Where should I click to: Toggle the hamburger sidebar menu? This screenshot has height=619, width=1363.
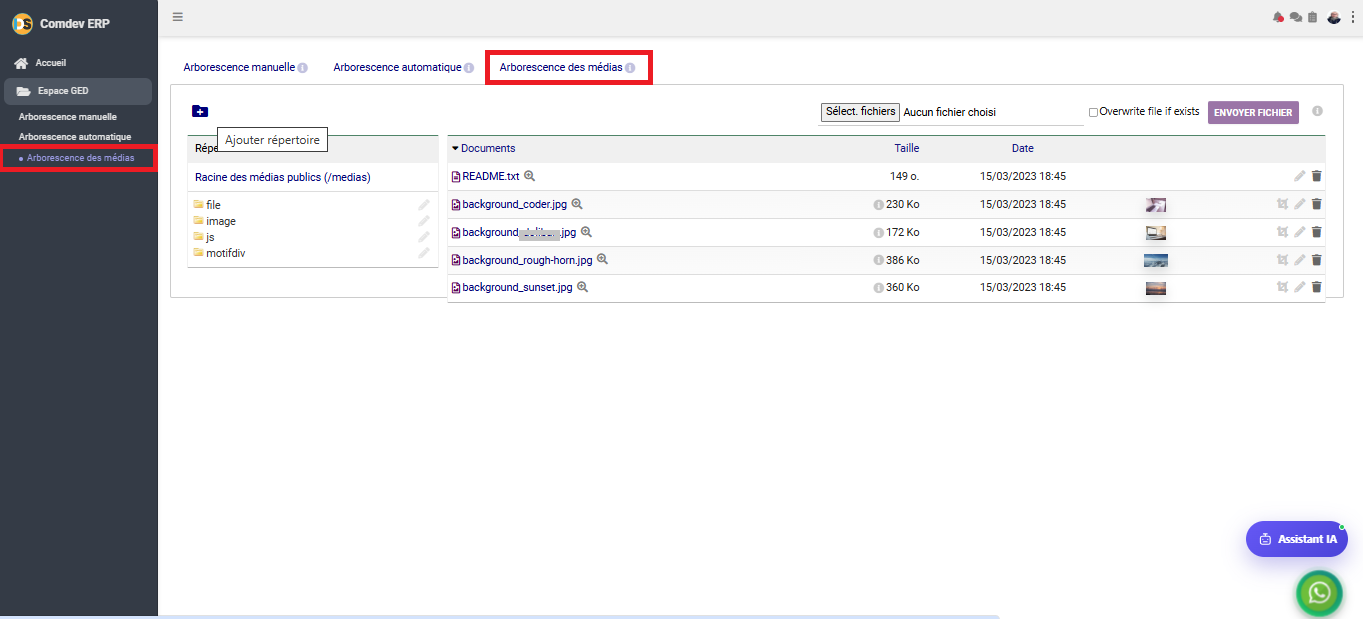(x=178, y=16)
